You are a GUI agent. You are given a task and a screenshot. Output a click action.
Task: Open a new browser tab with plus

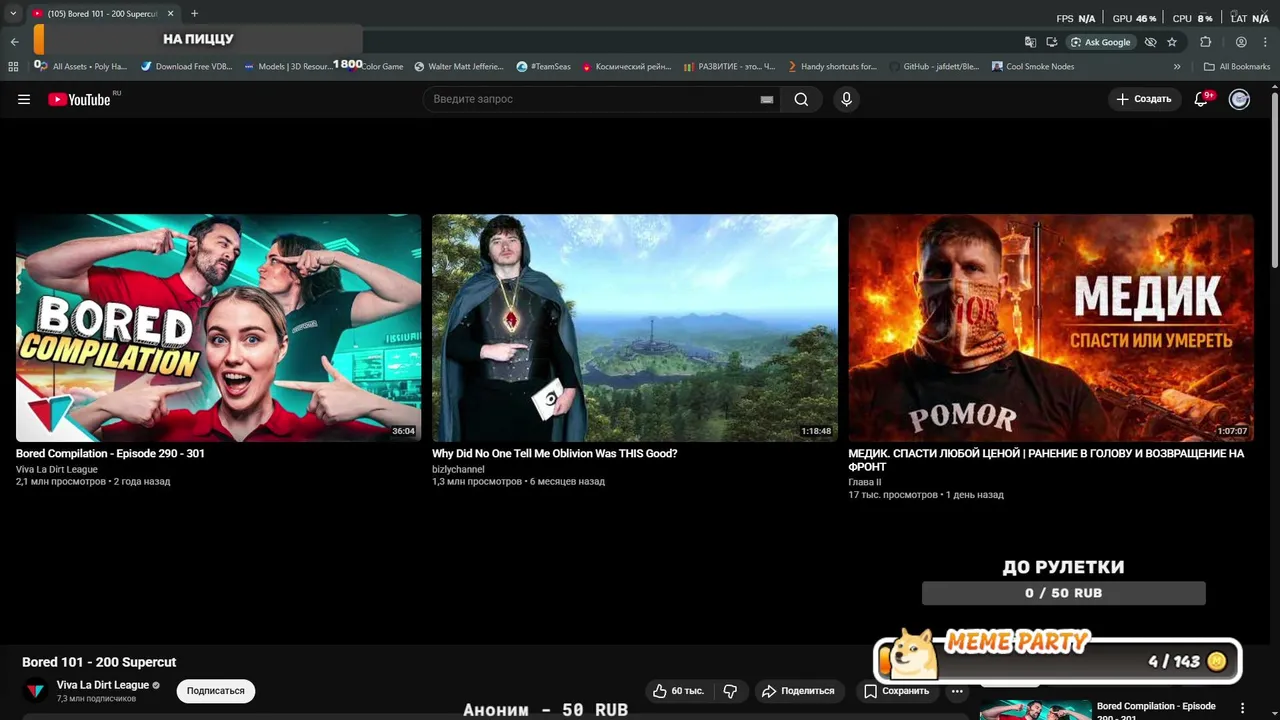click(194, 14)
